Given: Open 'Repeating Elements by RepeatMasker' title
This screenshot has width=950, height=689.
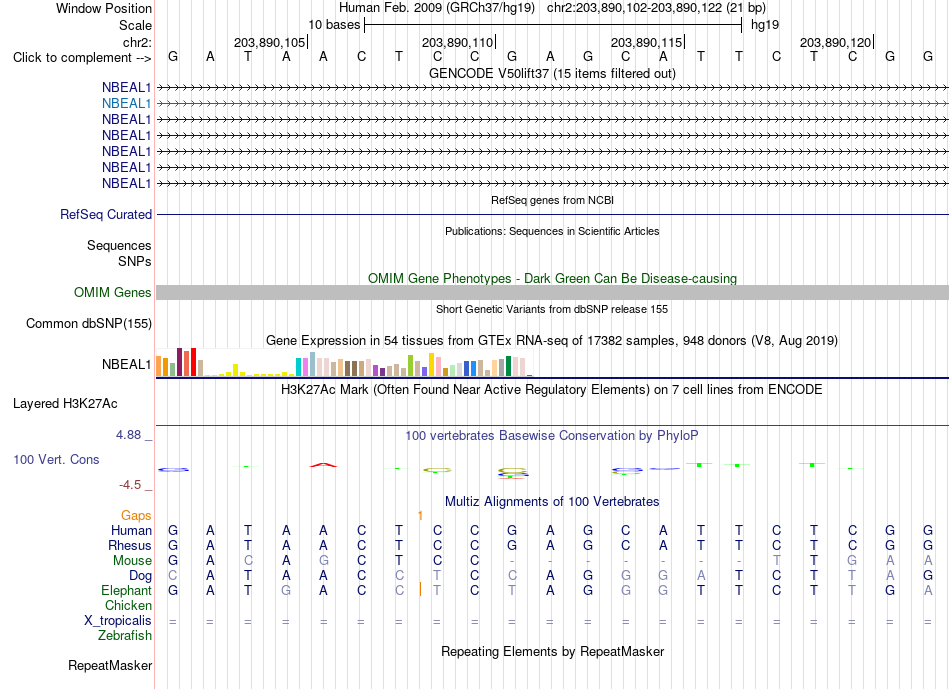Looking at the screenshot, I should [x=552, y=652].
